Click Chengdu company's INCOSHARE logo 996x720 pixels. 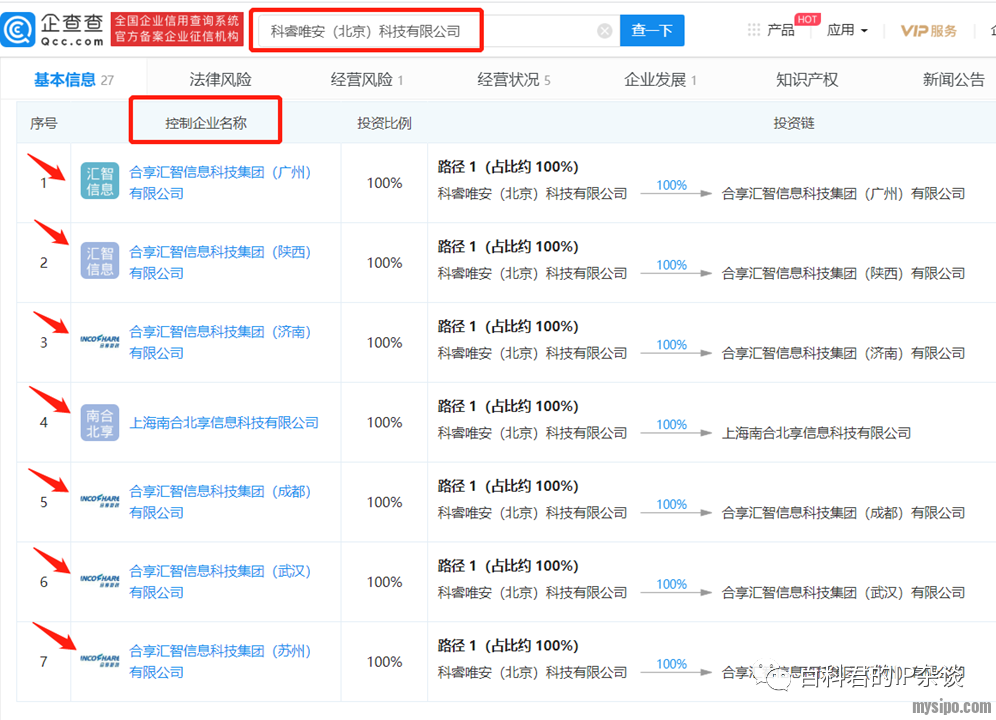(x=100, y=501)
